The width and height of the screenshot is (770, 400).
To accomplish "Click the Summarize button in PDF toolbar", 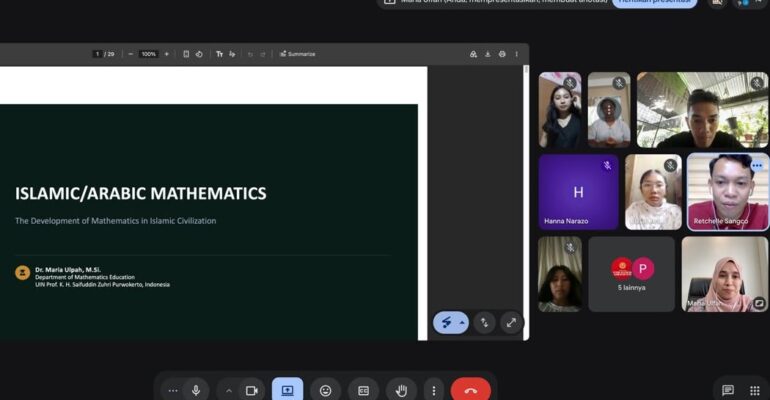I will click(x=298, y=54).
